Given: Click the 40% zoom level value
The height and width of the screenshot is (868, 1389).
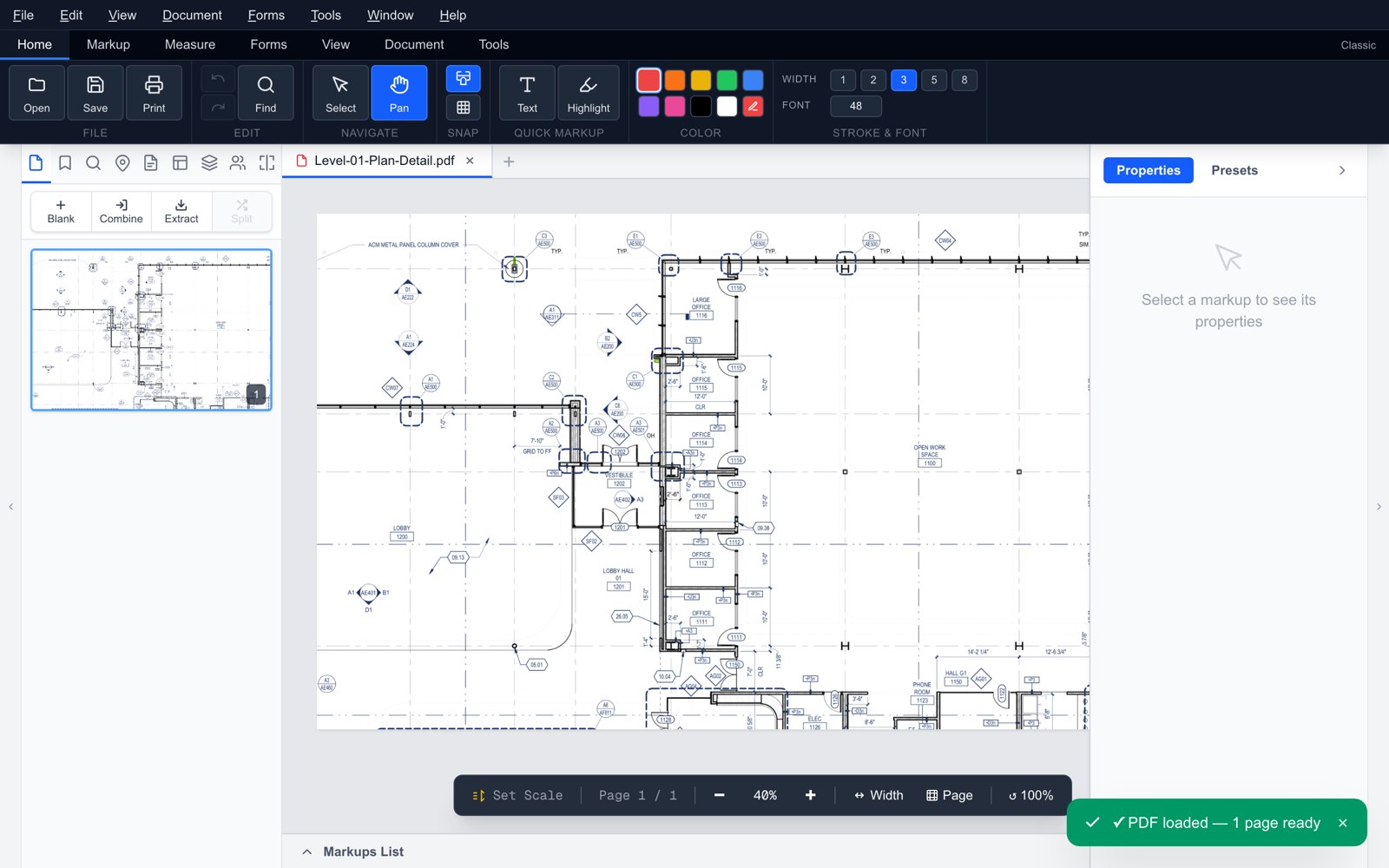Looking at the screenshot, I should (765, 795).
